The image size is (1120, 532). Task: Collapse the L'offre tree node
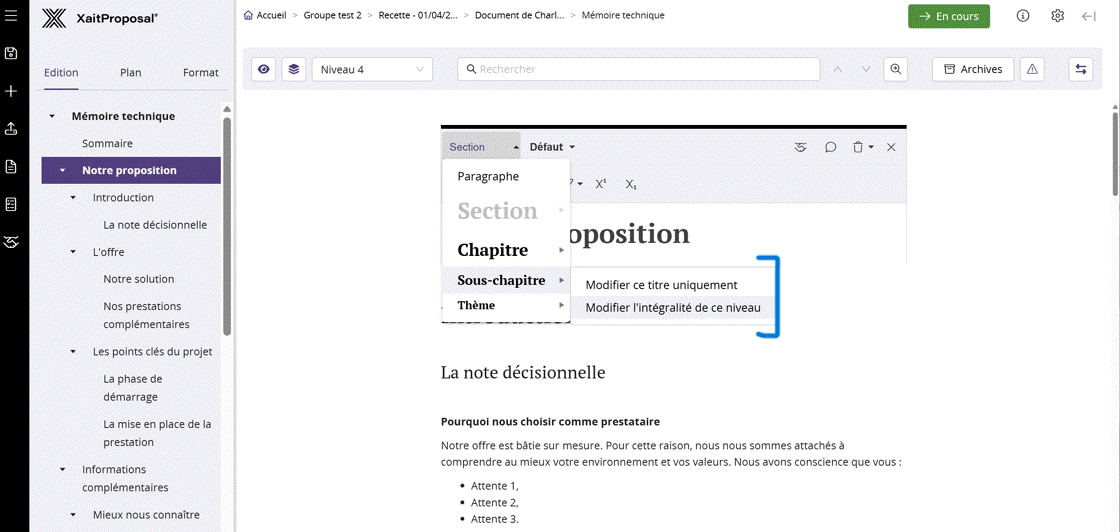point(73,252)
